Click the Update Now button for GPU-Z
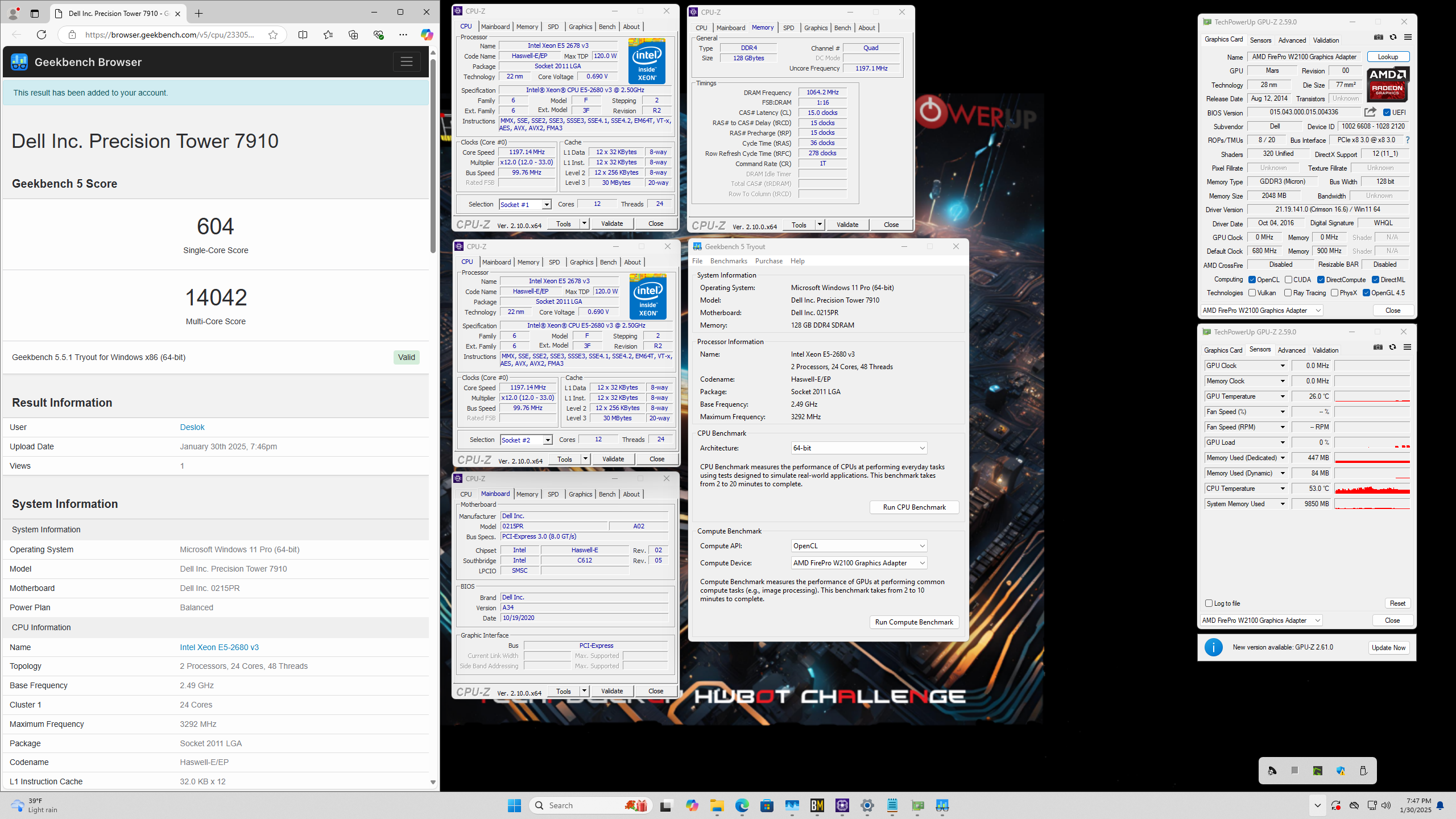The height and width of the screenshot is (819, 1456). (1388, 647)
